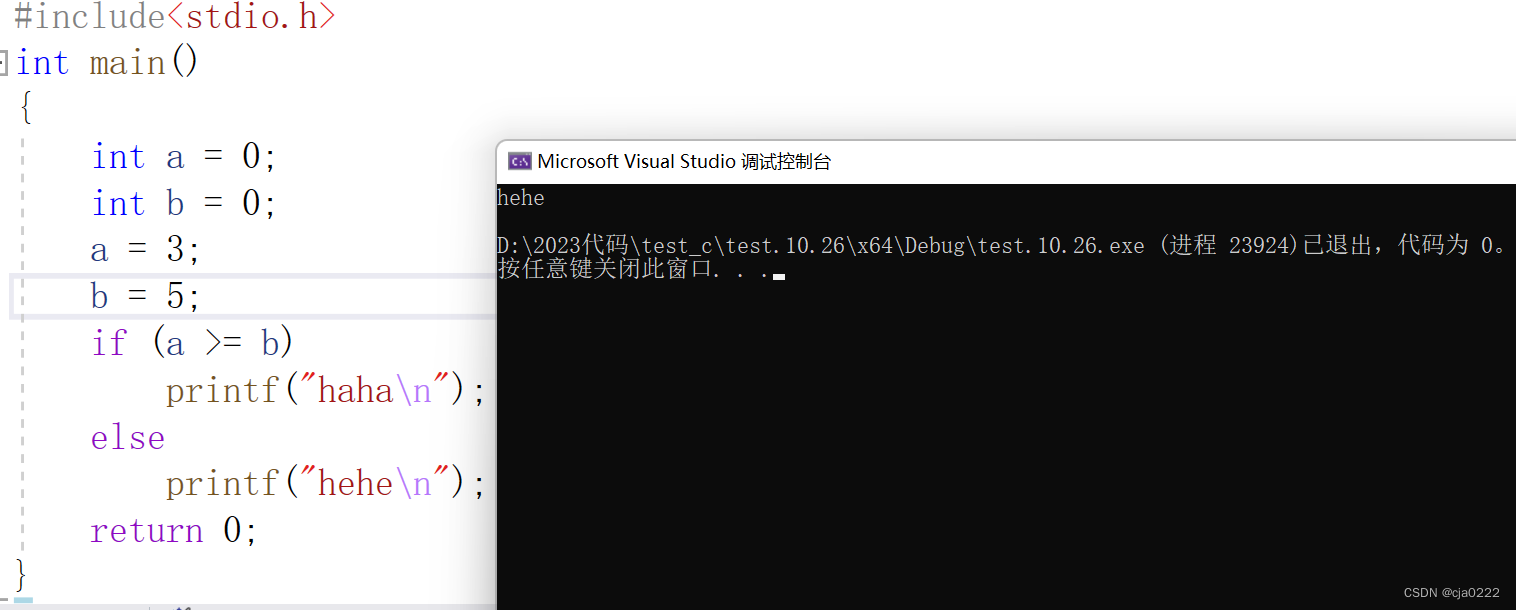Click the hehe output text in console
The image size is (1516, 610).
pos(520,197)
